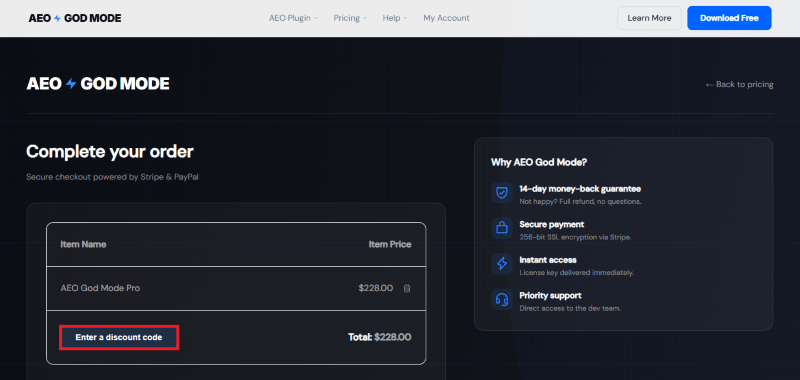The height and width of the screenshot is (380, 800).
Task: Follow the Back to pricing link
Action: [739, 84]
